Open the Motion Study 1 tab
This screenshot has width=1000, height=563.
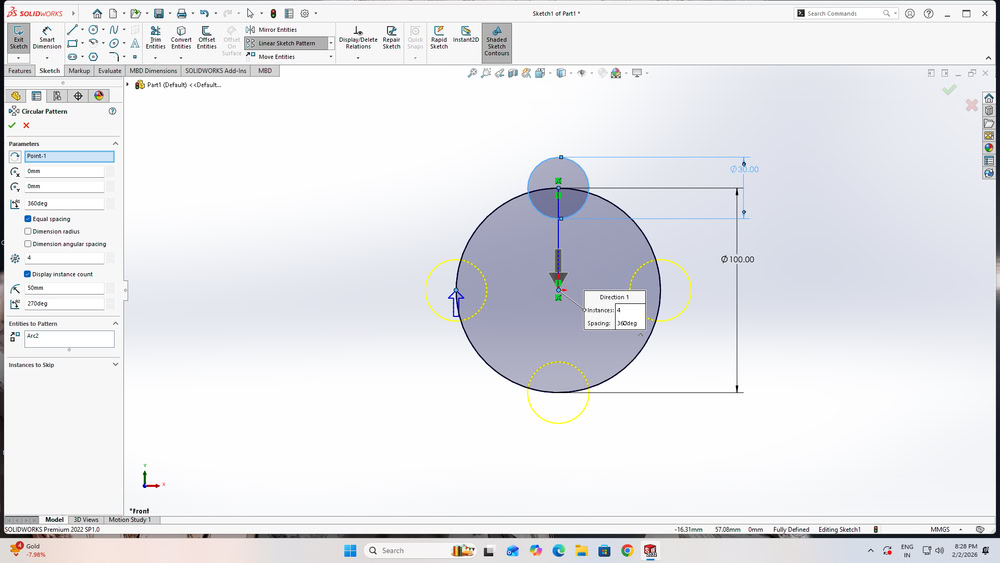(129, 520)
